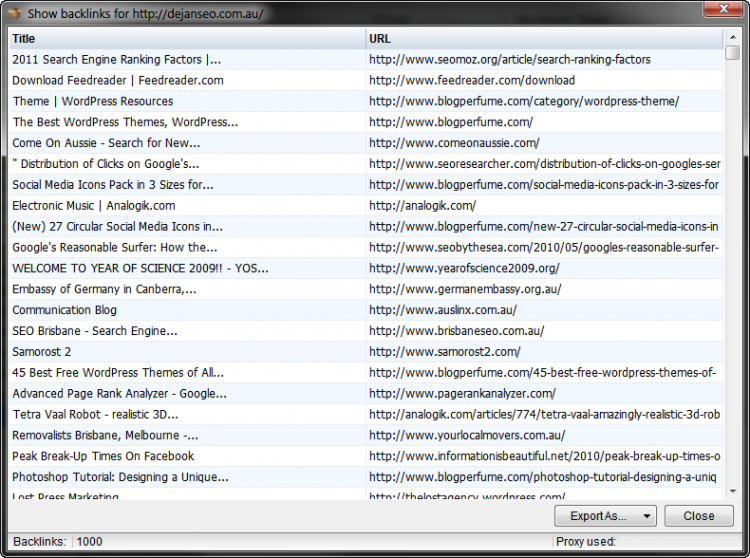Select the Communication Blog entry
Image resolution: width=750 pixels, height=558 pixels.
point(64,310)
